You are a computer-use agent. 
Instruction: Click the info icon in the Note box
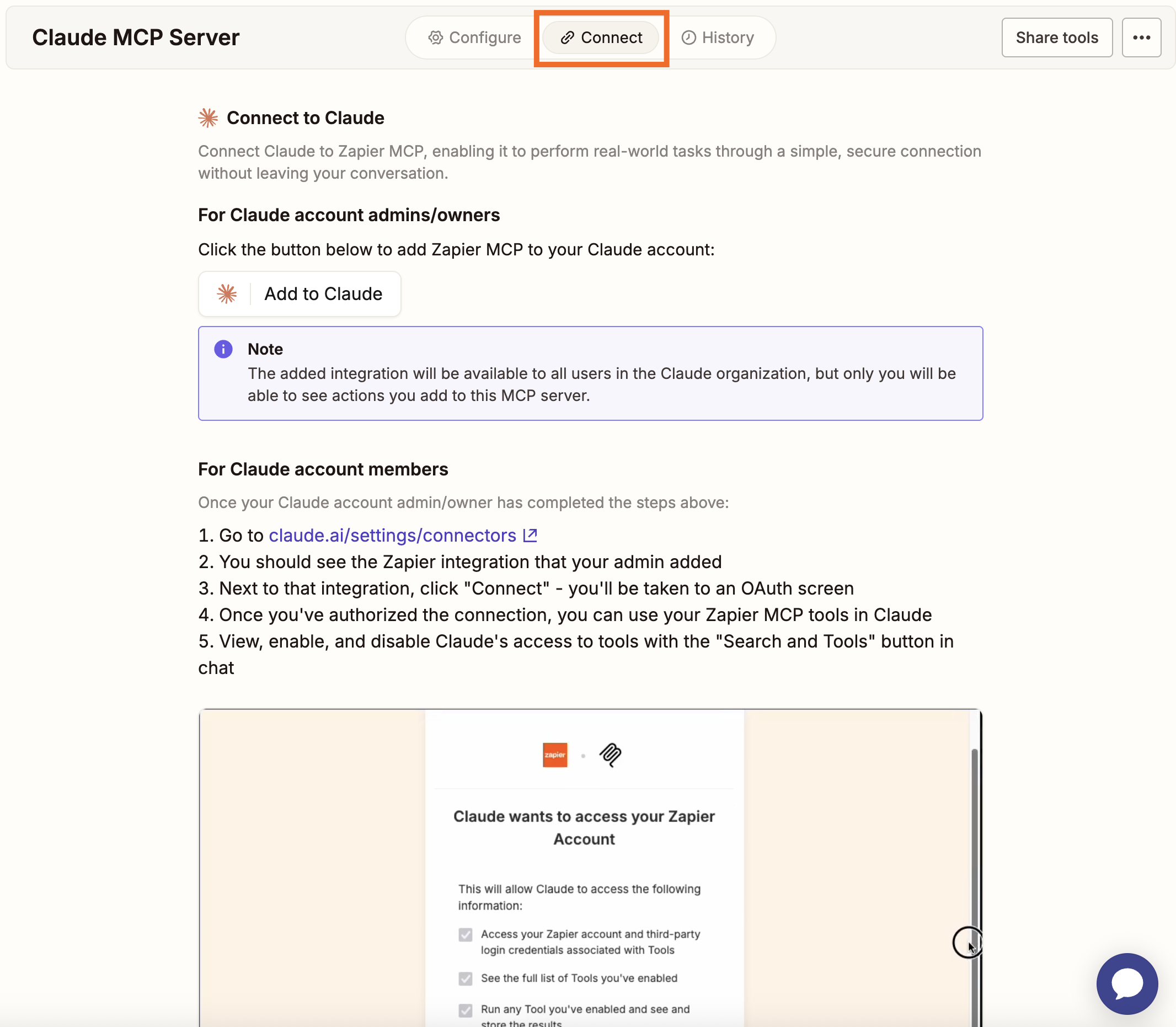pyautogui.click(x=223, y=349)
